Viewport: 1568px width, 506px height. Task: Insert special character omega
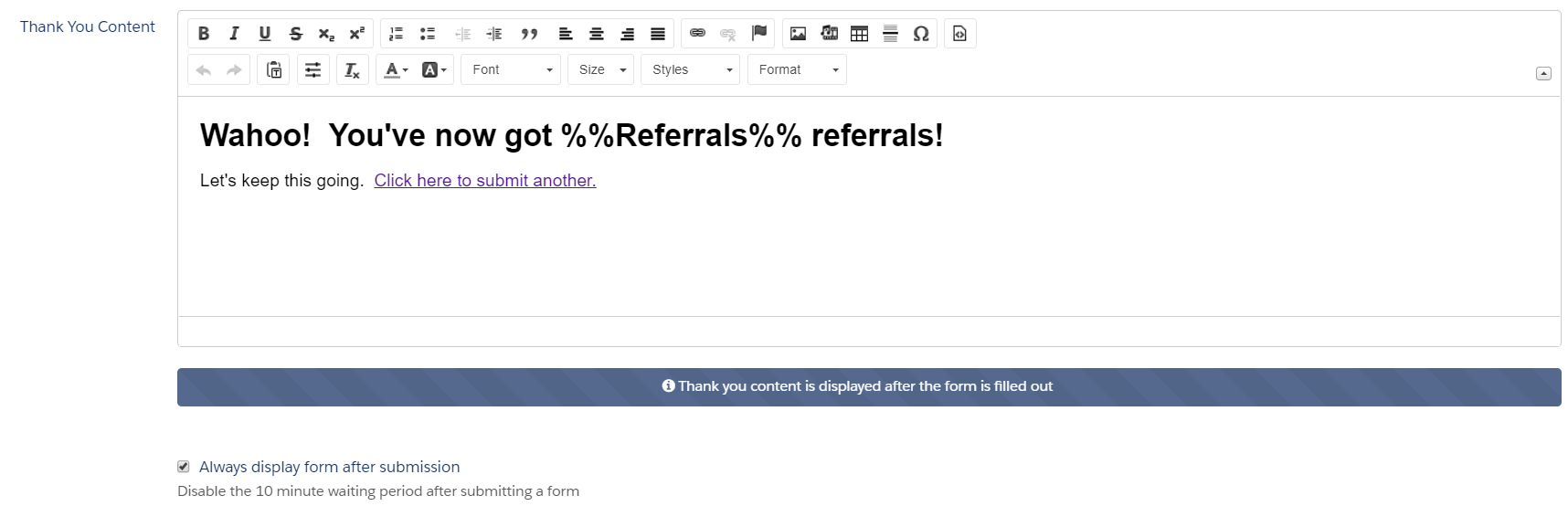pyautogui.click(x=921, y=34)
